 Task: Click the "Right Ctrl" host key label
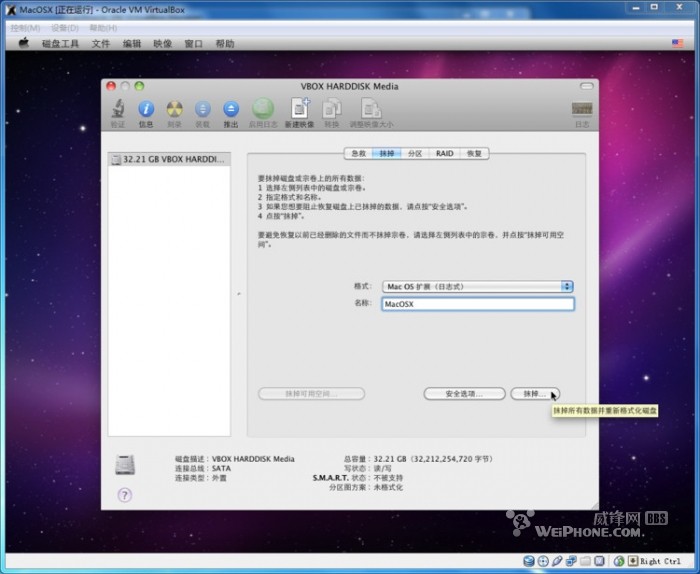point(660,562)
